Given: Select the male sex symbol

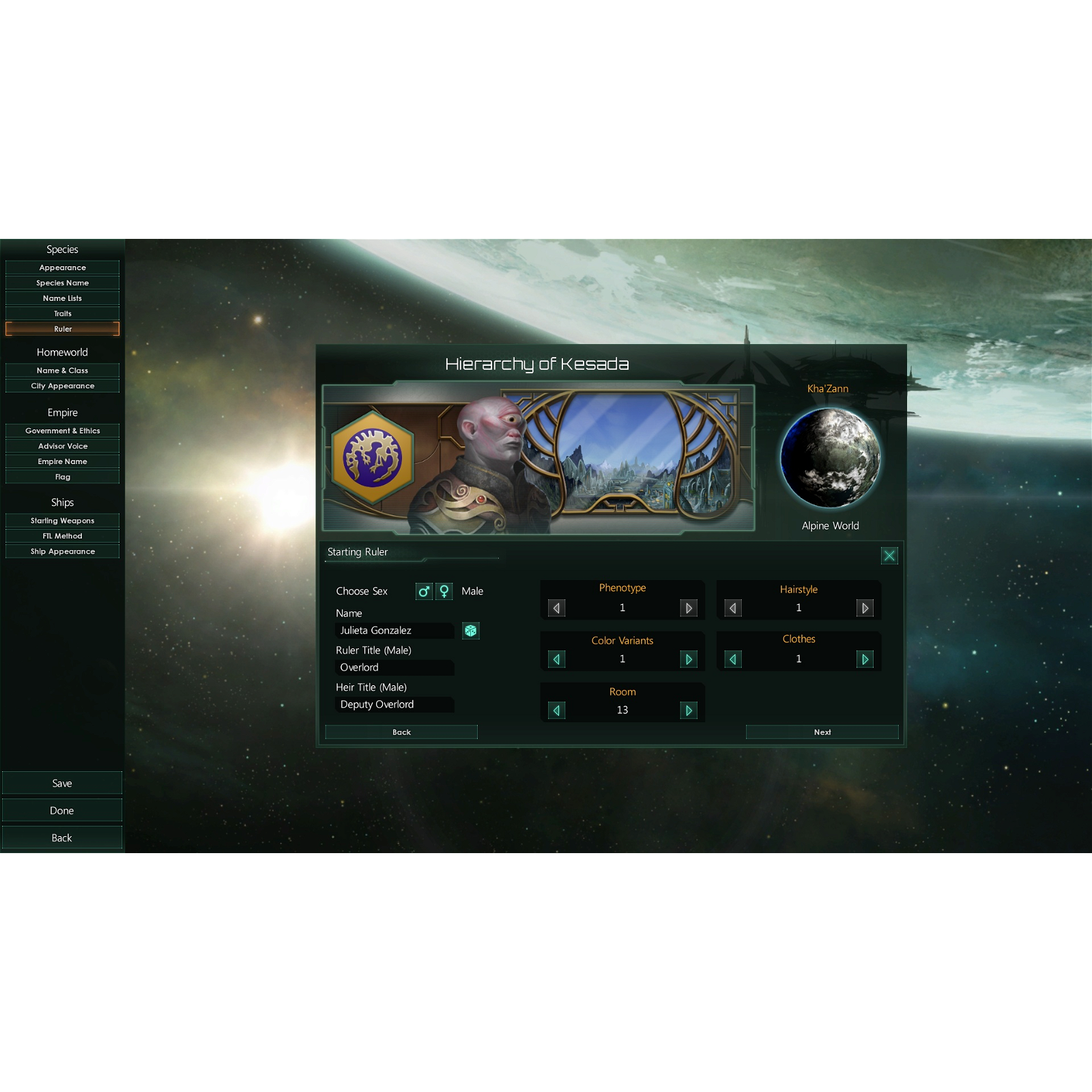Looking at the screenshot, I should pyautogui.click(x=423, y=591).
